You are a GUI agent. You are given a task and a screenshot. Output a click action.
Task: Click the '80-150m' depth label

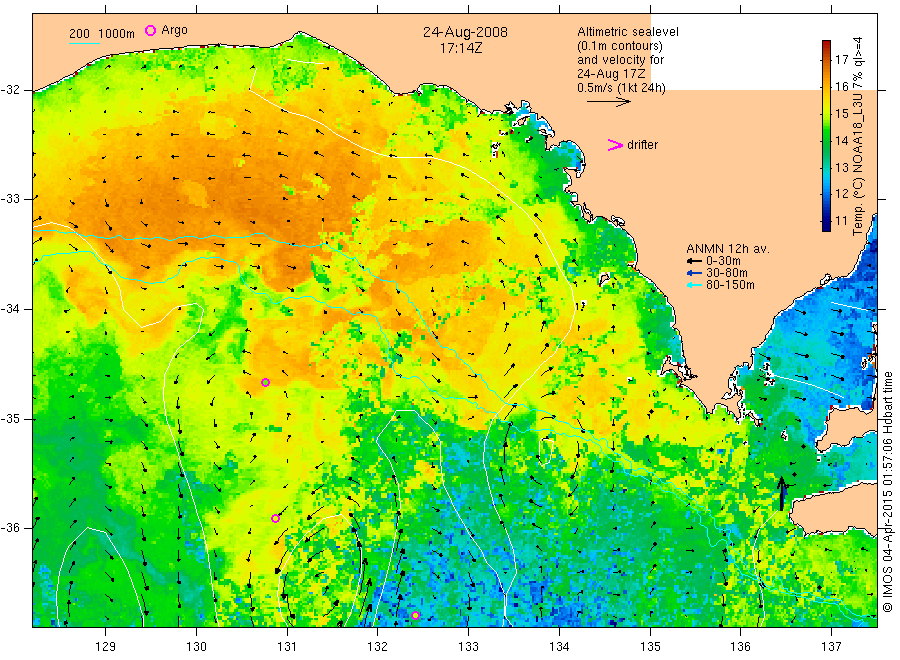tap(730, 285)
